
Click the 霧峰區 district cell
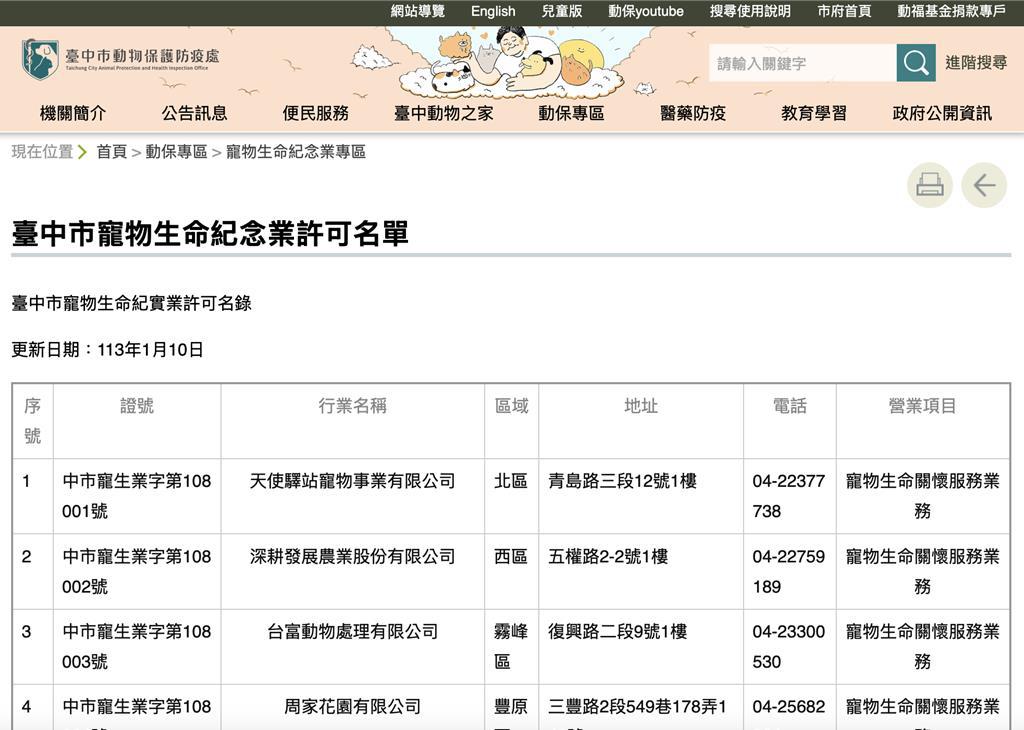coord(511,646)
